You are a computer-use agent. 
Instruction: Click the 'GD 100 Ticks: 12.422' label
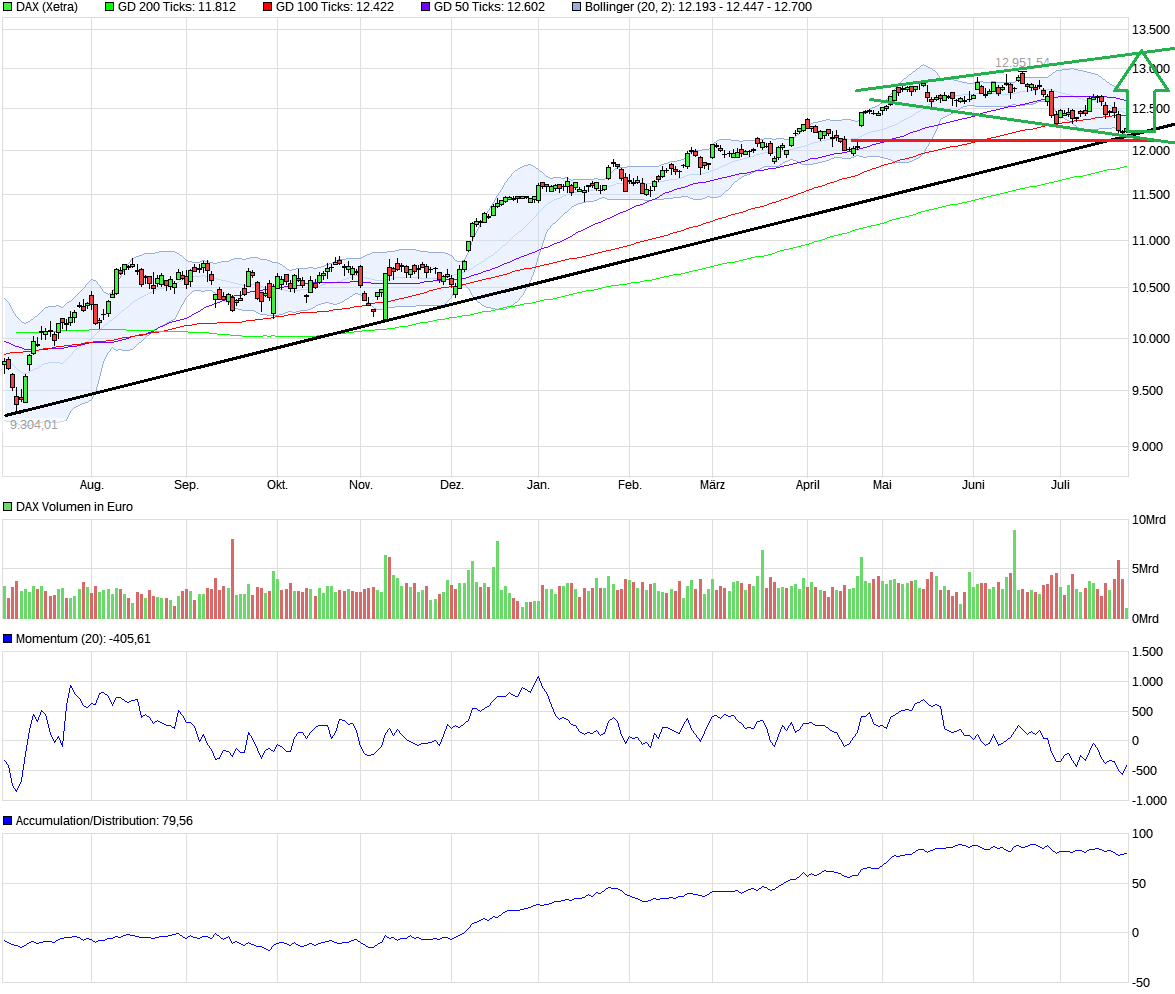335,7
